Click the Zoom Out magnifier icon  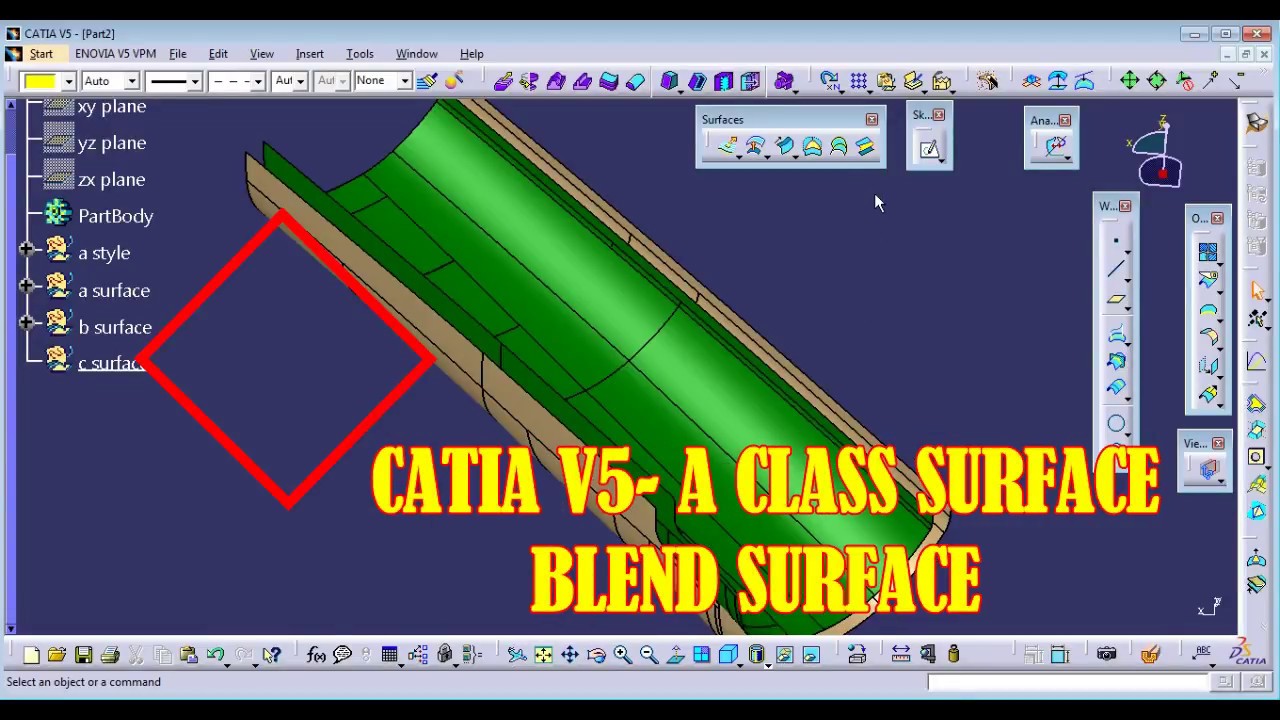648,655
